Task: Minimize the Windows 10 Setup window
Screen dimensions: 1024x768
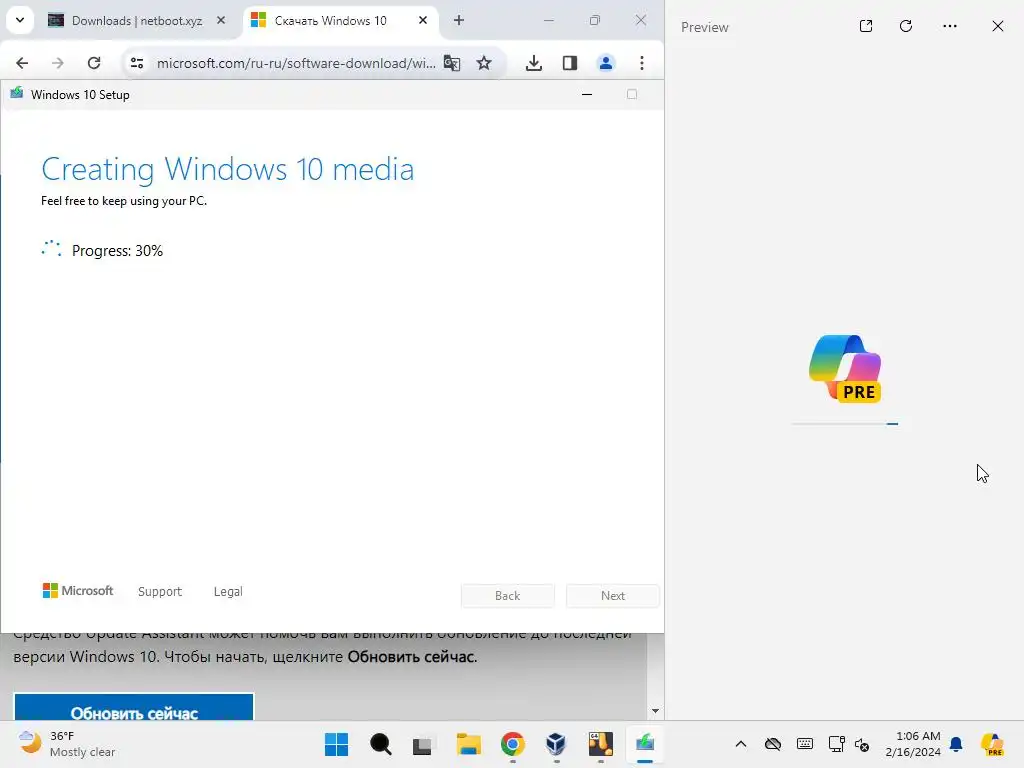Action: click(586, 95)
